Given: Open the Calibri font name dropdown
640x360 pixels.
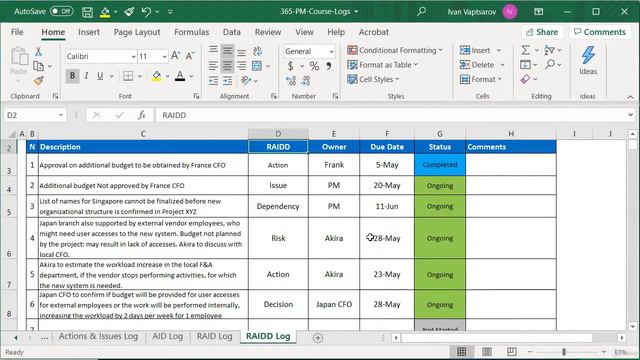Looking at the screenshot, I should tap(133, 56).
